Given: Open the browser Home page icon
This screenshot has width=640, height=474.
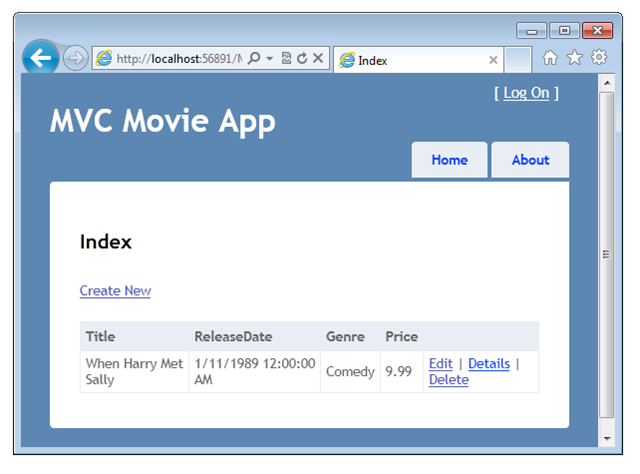Looking at the screenshot, I should click(550, 58).
